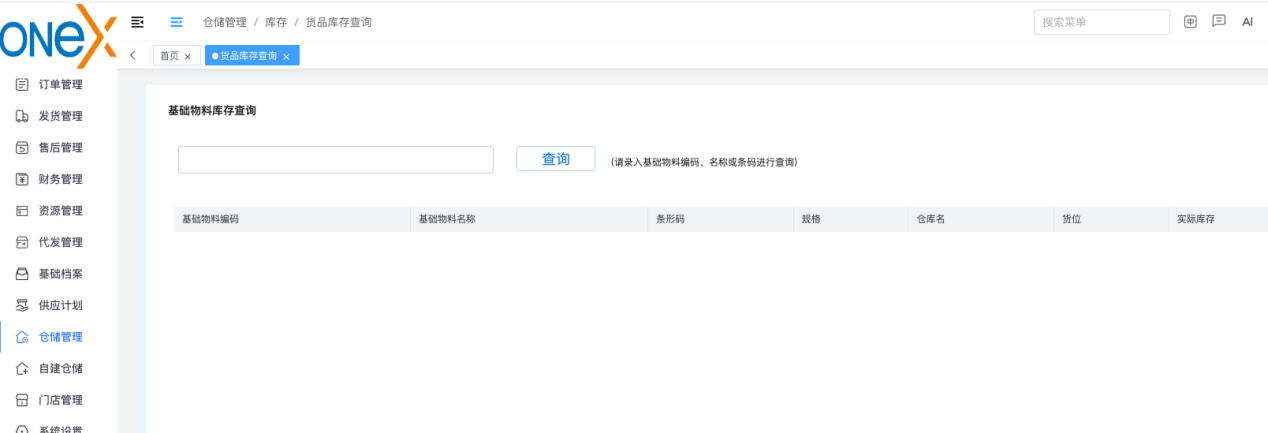Click the blue menu lines icon

pos(177,21)
